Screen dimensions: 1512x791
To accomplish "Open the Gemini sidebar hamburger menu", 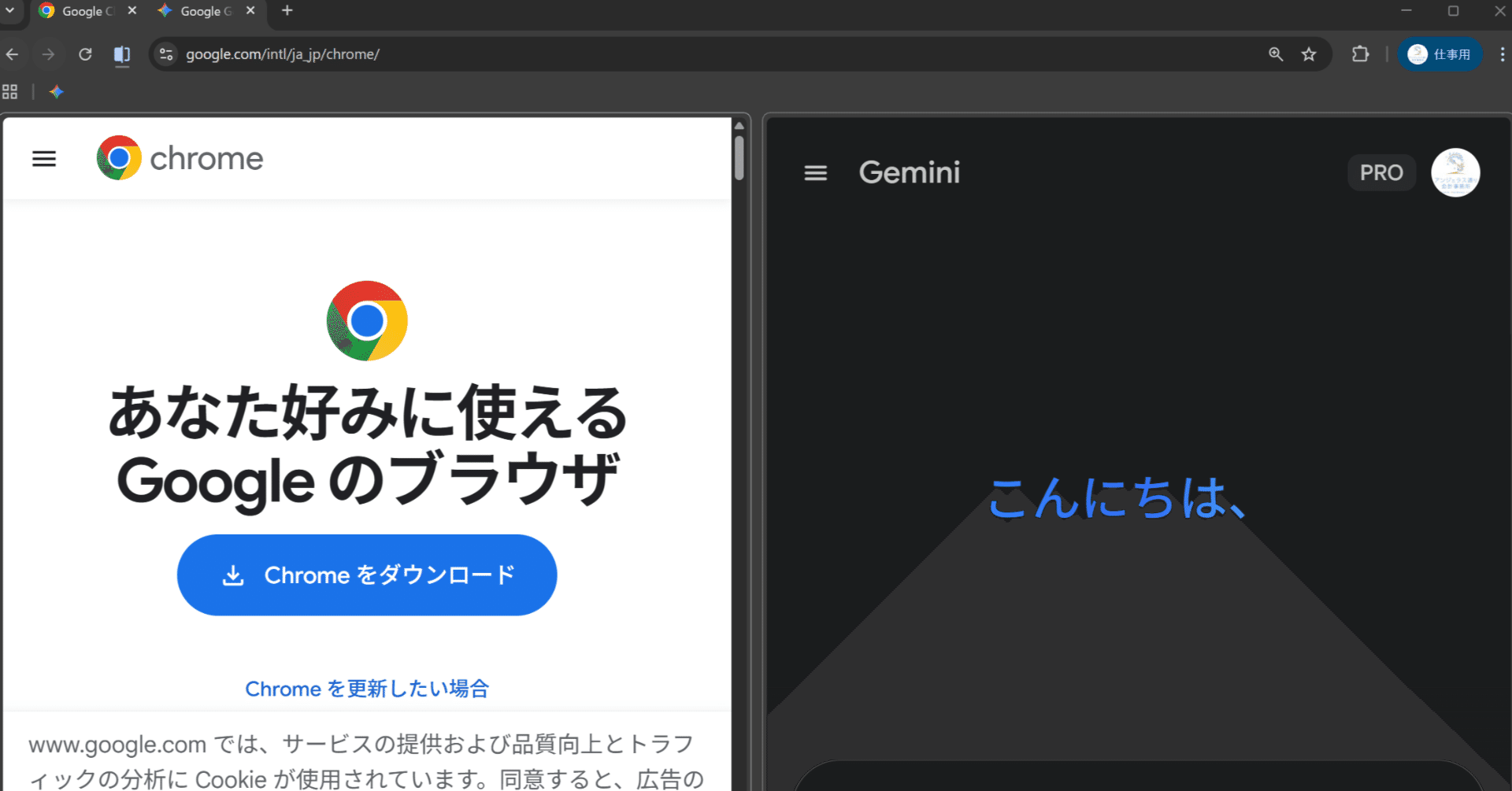I will pyautogui.click(x=816, y=172).
